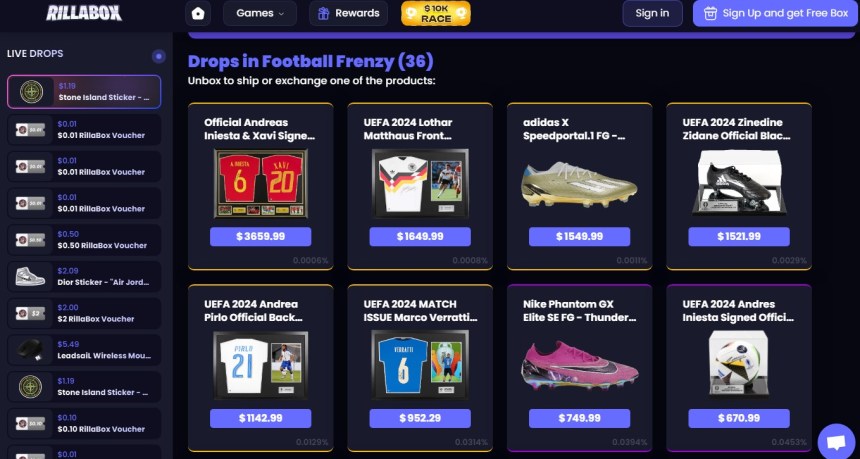Screen dimensions: 860x459
Task: Click the Sign in button
Action: coord(652,13)
